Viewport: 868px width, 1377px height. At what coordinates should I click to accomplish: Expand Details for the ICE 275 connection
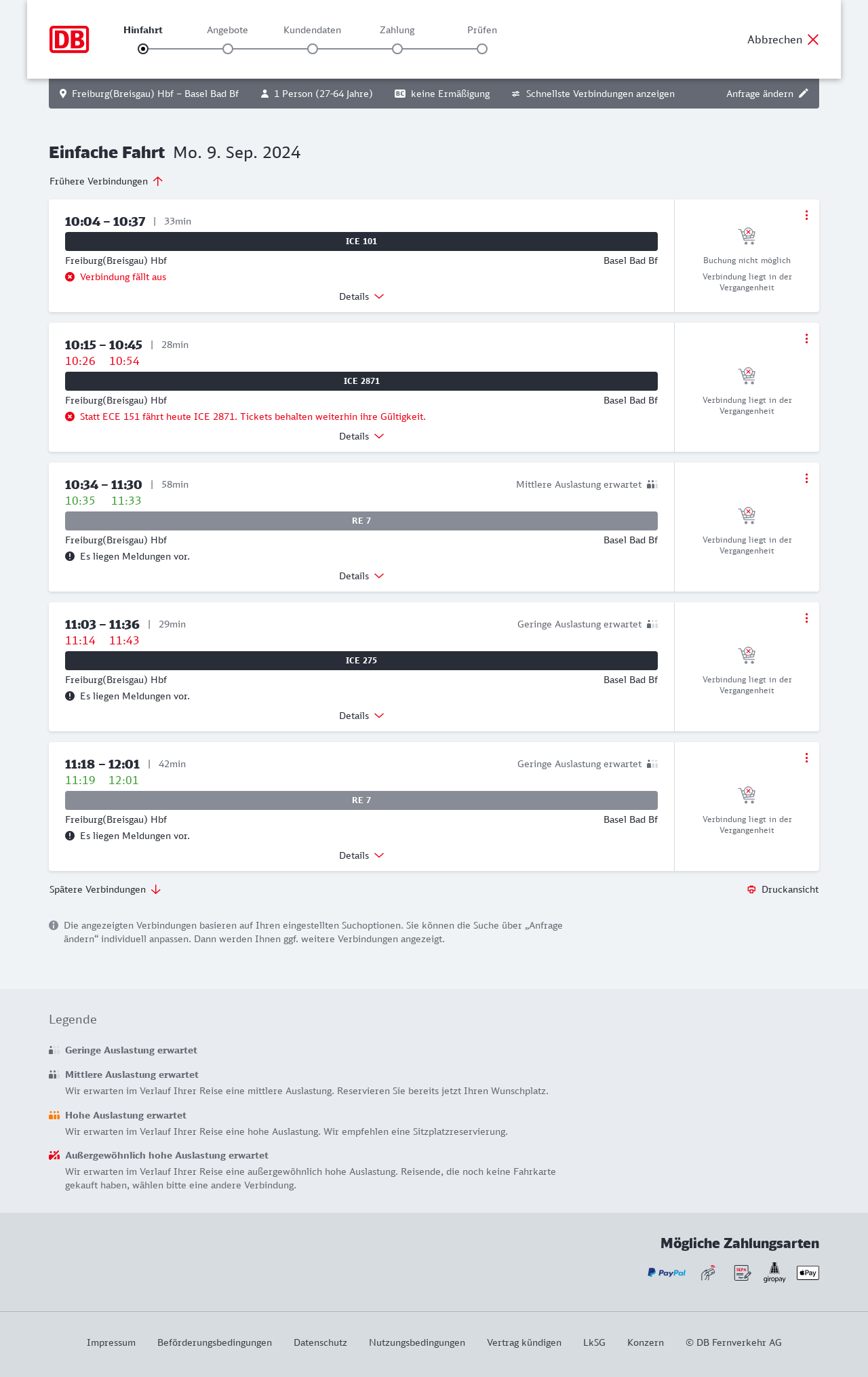tap(361, 716)
